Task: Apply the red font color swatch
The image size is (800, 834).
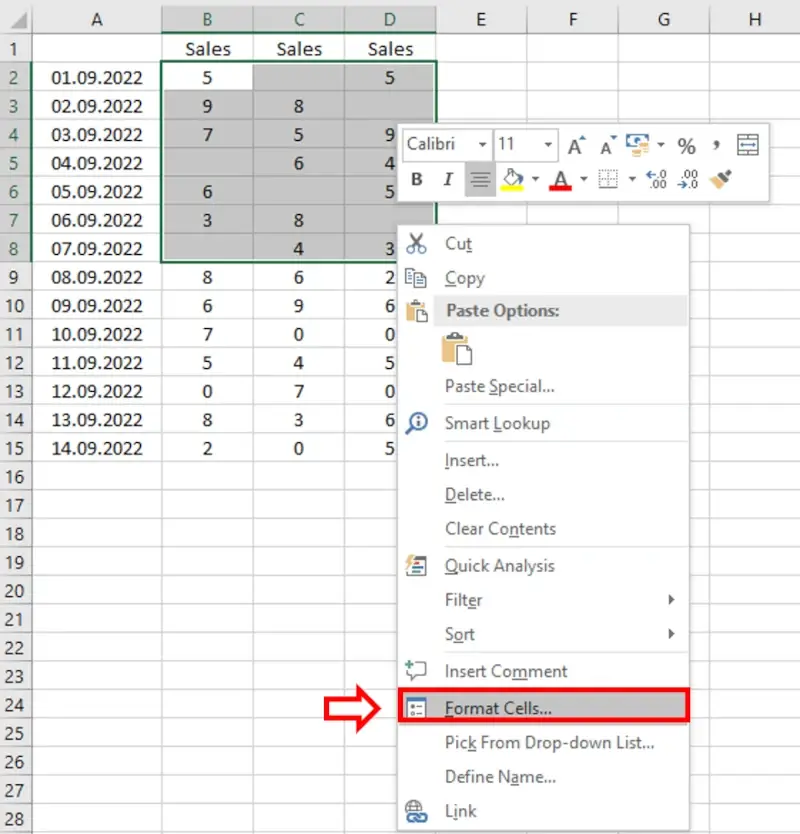Action: 560,180
